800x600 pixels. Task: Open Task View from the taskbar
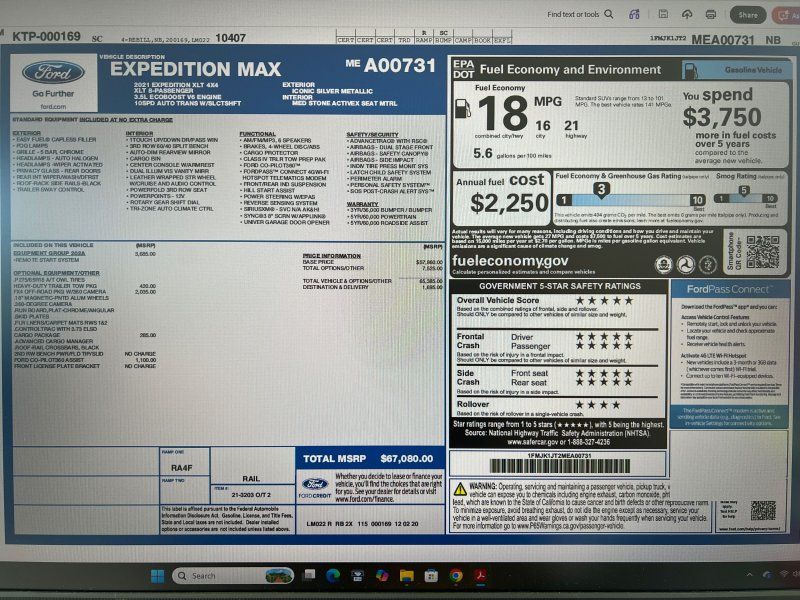point(309,576)
